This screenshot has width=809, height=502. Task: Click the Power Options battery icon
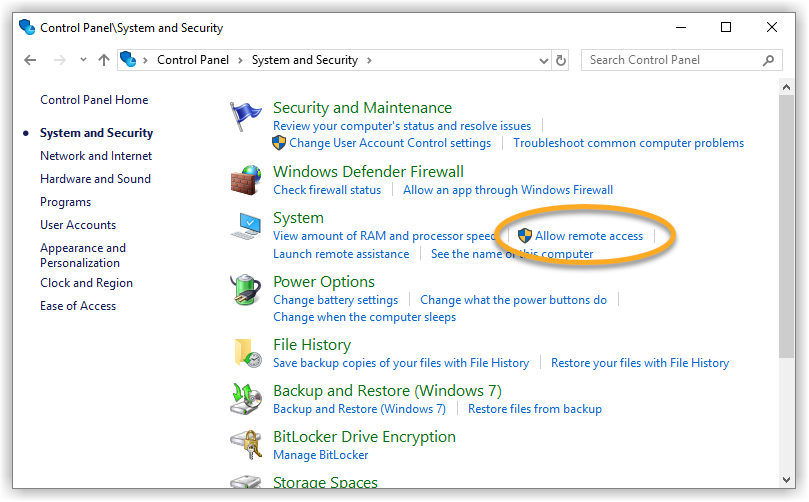245,291
